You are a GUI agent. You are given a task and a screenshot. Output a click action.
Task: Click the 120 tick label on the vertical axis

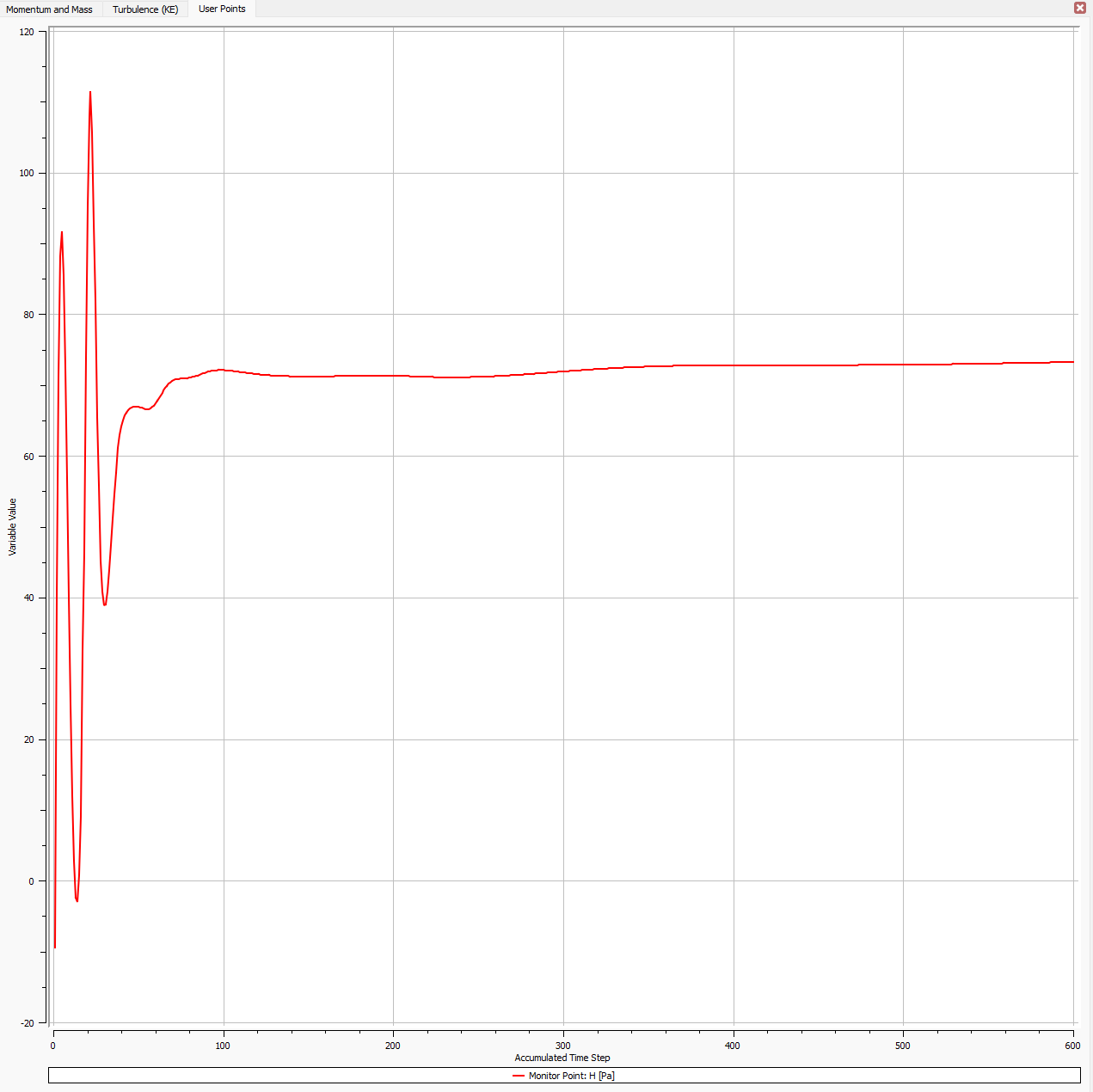pyautogui.click(x=27, y=32)
